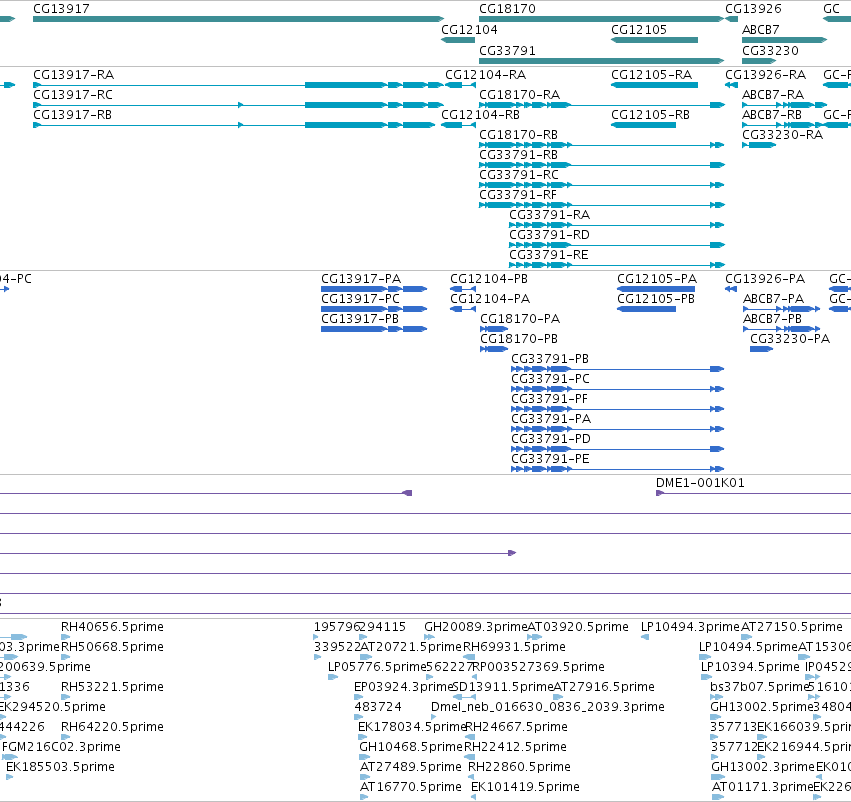Image resolution: width=851 pixels, height=802 pixels.
Task: Select transcript label CG33791-RA
Action: click(x=550, y=215)
